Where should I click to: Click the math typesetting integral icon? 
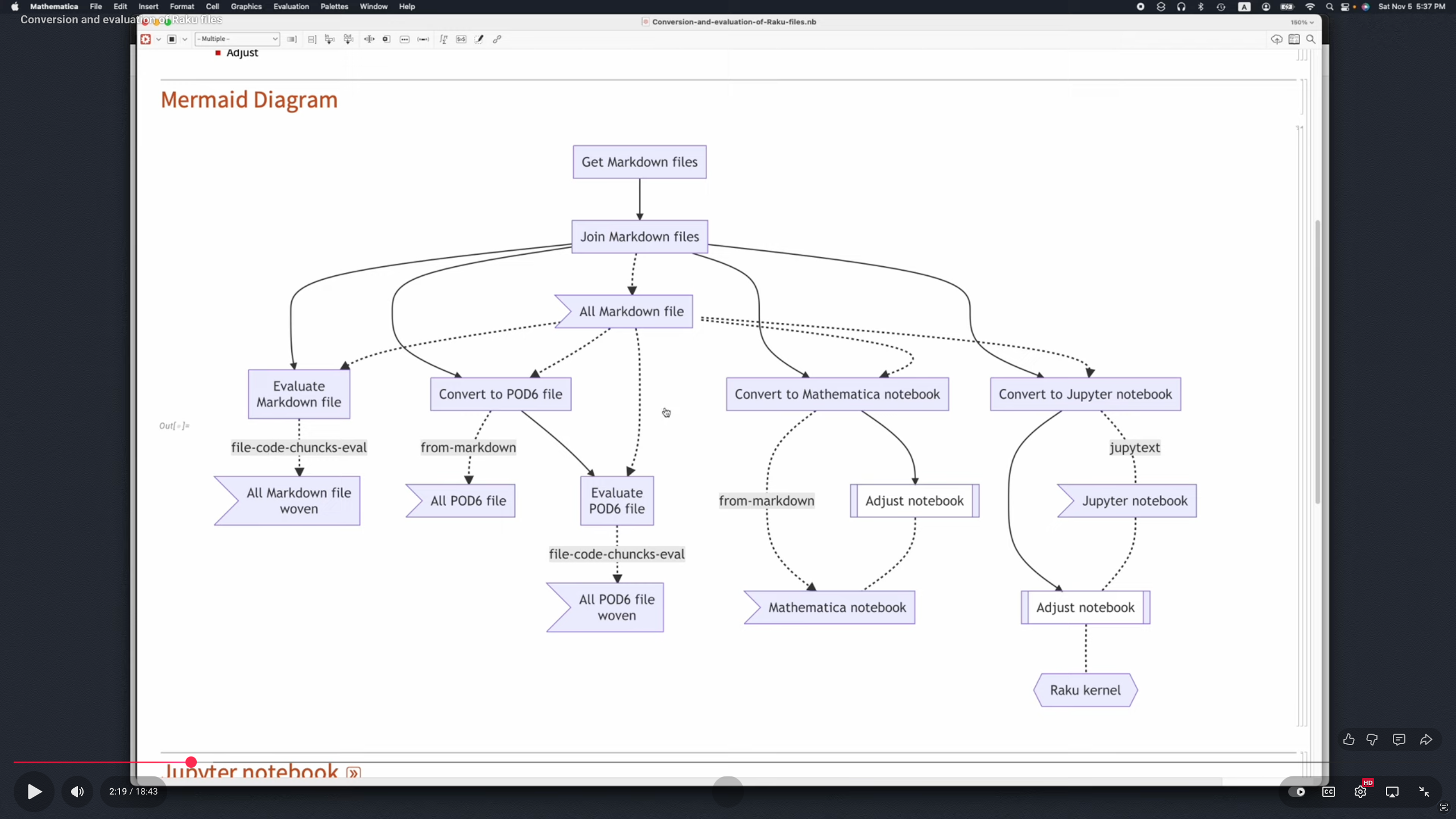click(444, 39)
